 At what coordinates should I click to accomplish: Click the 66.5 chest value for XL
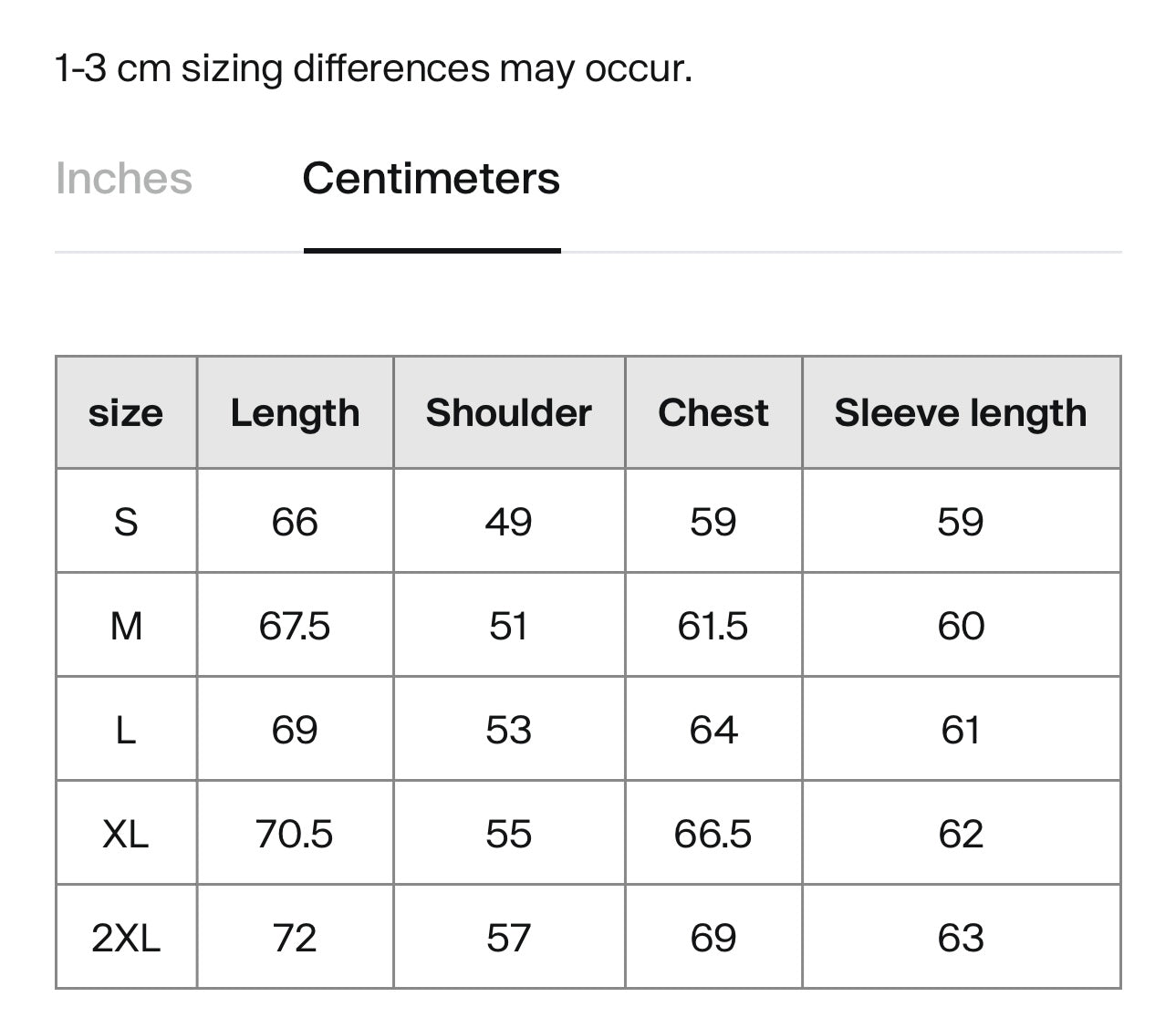click(x=713, y=834)
